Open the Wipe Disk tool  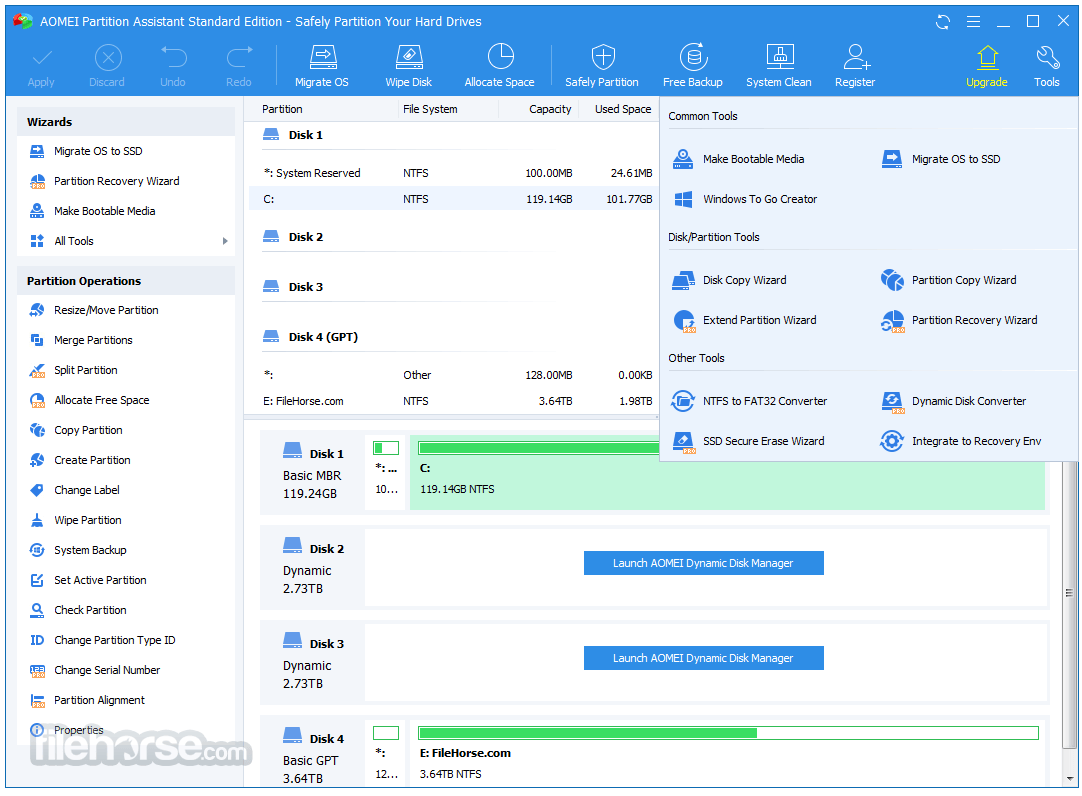[409, 66]
